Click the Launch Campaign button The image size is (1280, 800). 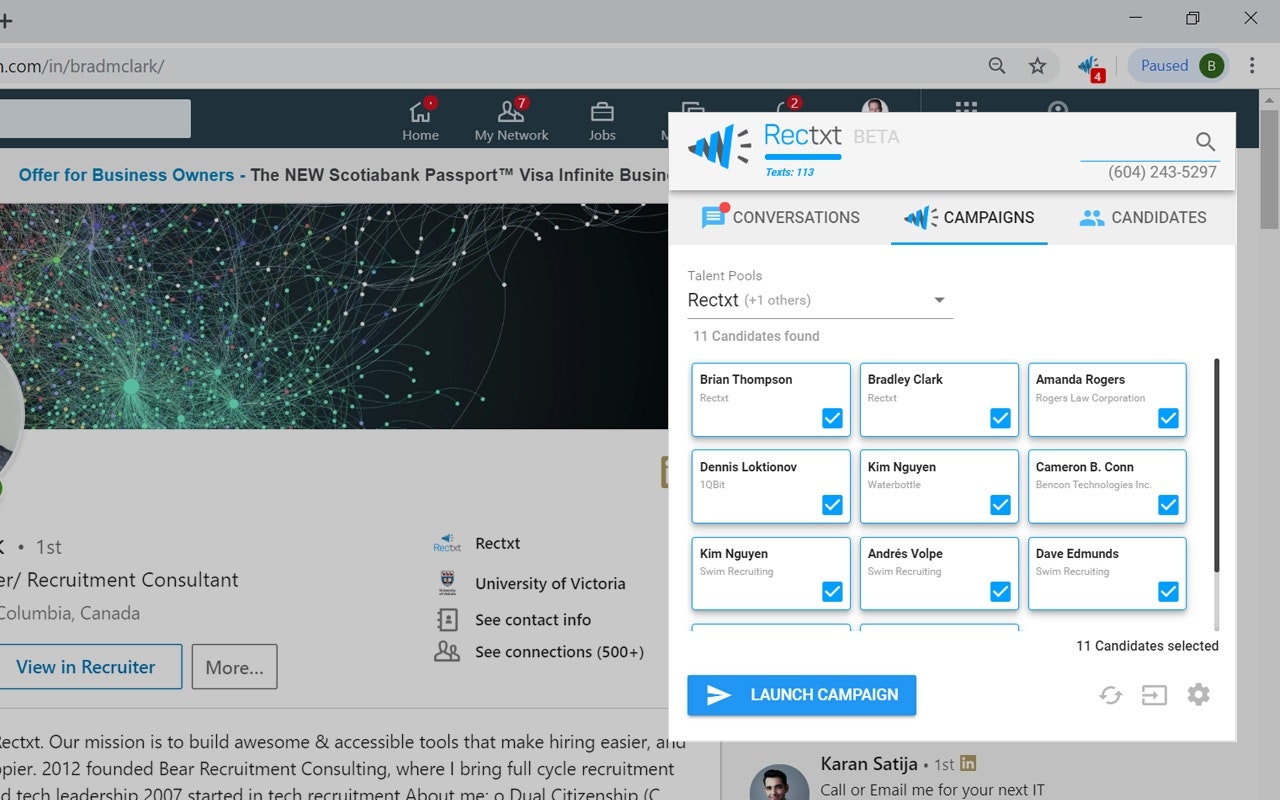802,695
